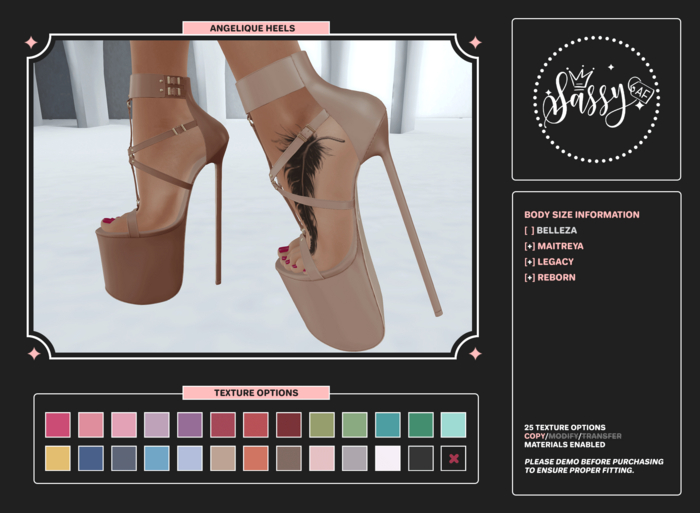The width and height of the screenshot is (700, 513).
Task: Select the hot pink texture swatch
Action: (x=58, y=425)
